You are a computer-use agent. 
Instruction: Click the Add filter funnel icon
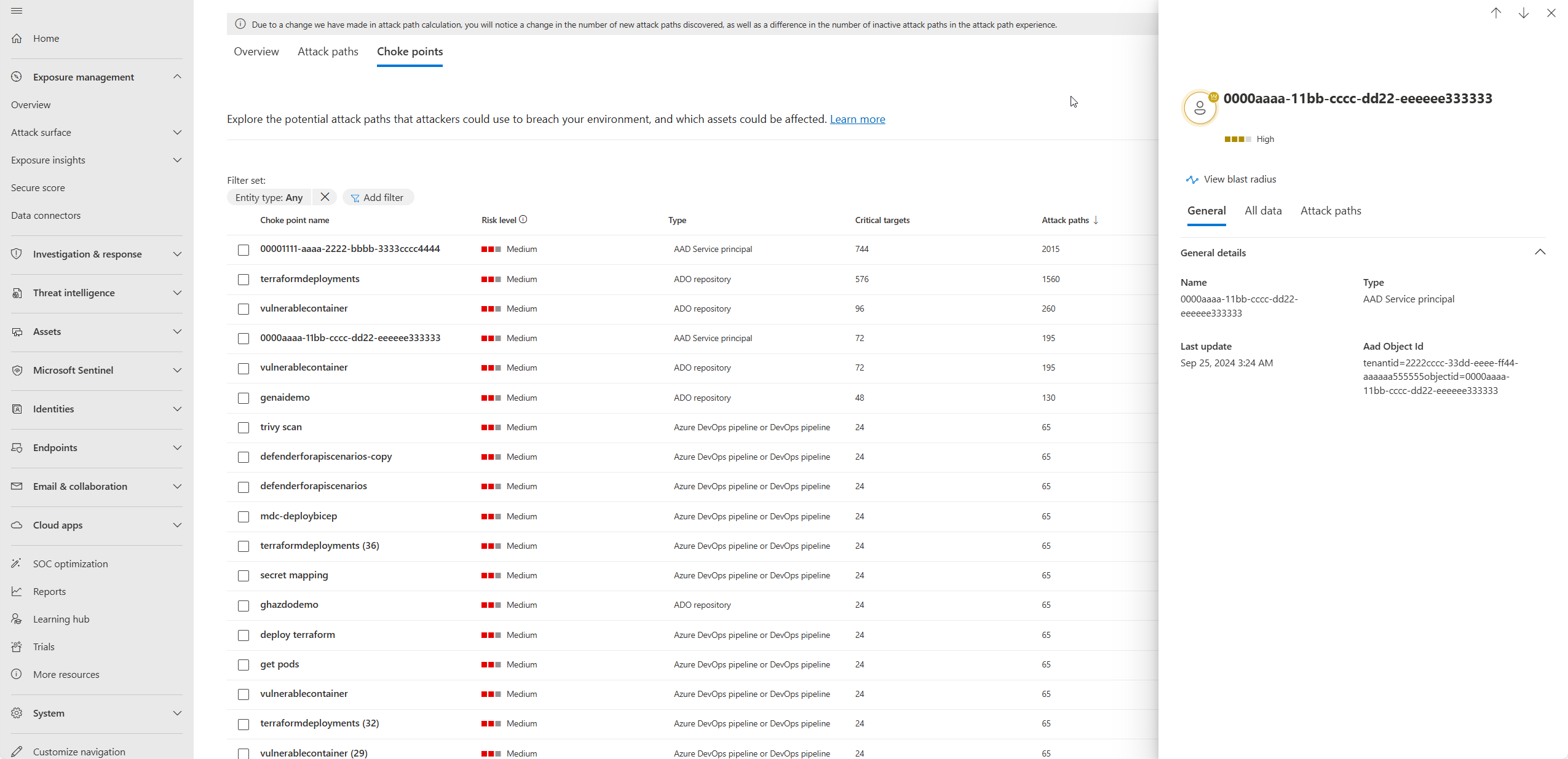pyautogui.click(x=355, y=198)
